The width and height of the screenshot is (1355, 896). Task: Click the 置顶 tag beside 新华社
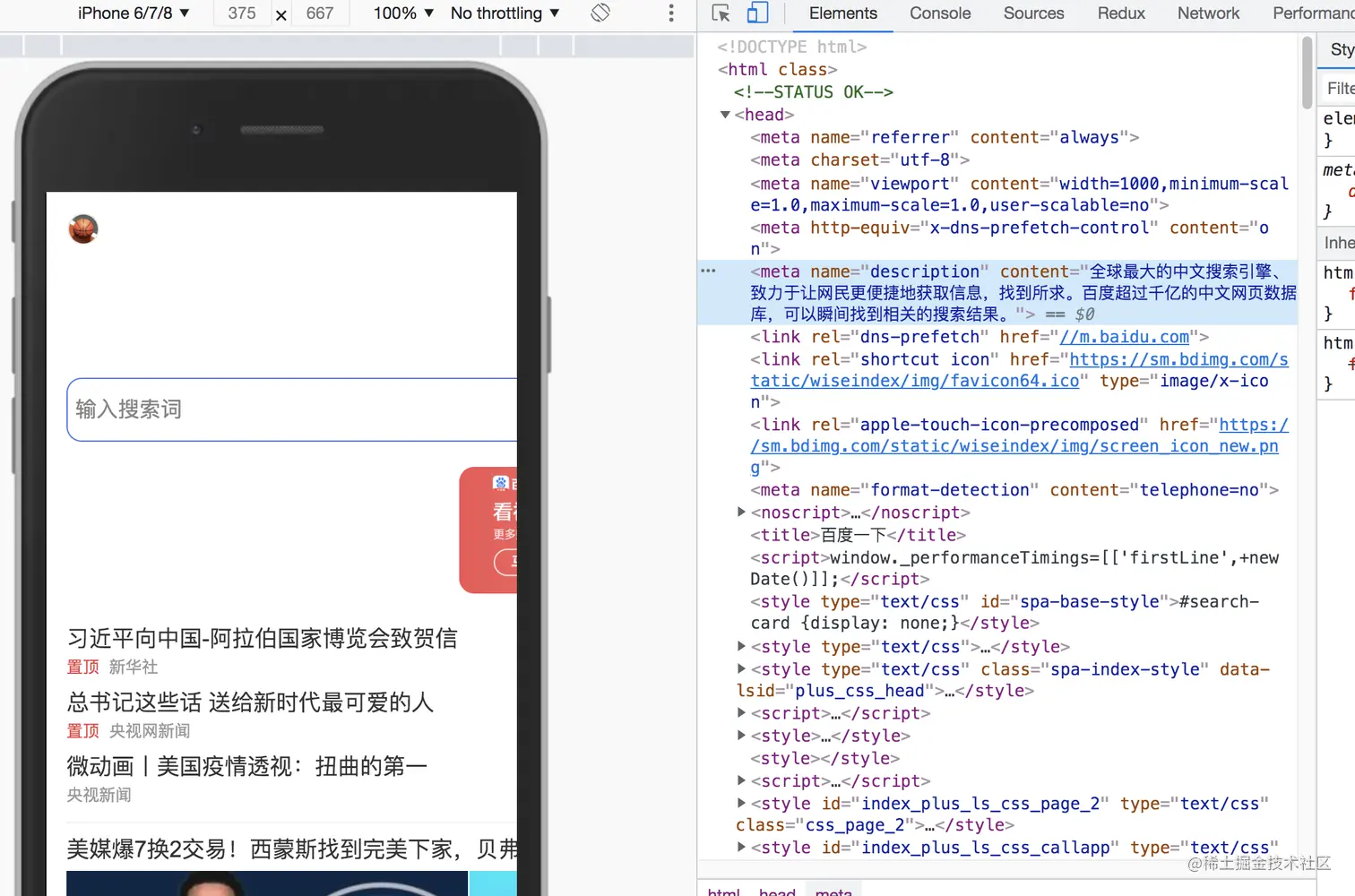tap(83, 667)
